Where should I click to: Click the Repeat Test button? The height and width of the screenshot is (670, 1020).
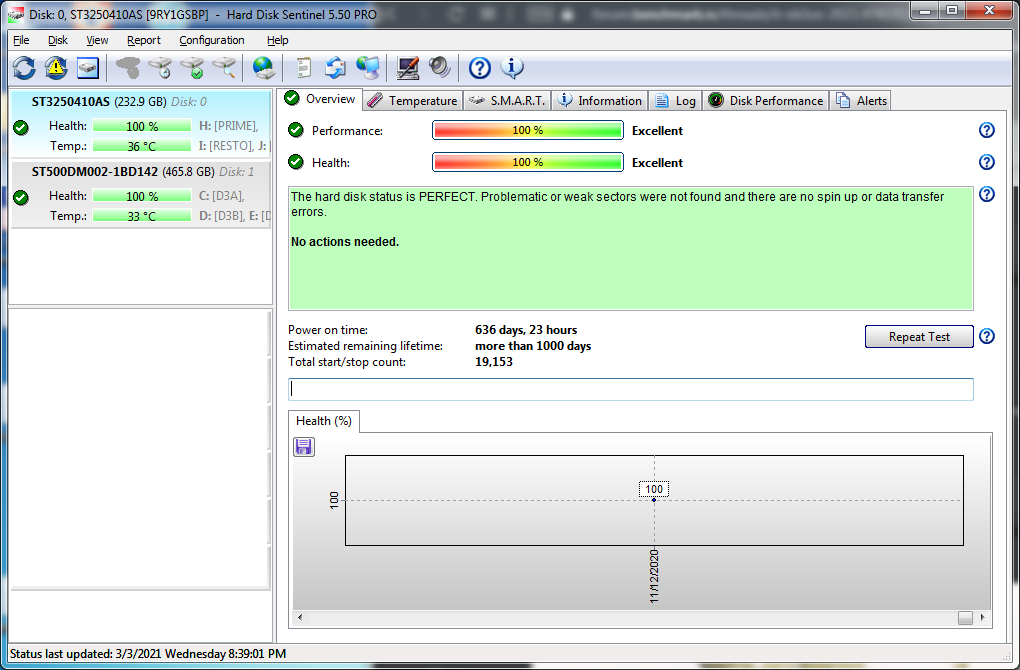click(x=919, y=337)
